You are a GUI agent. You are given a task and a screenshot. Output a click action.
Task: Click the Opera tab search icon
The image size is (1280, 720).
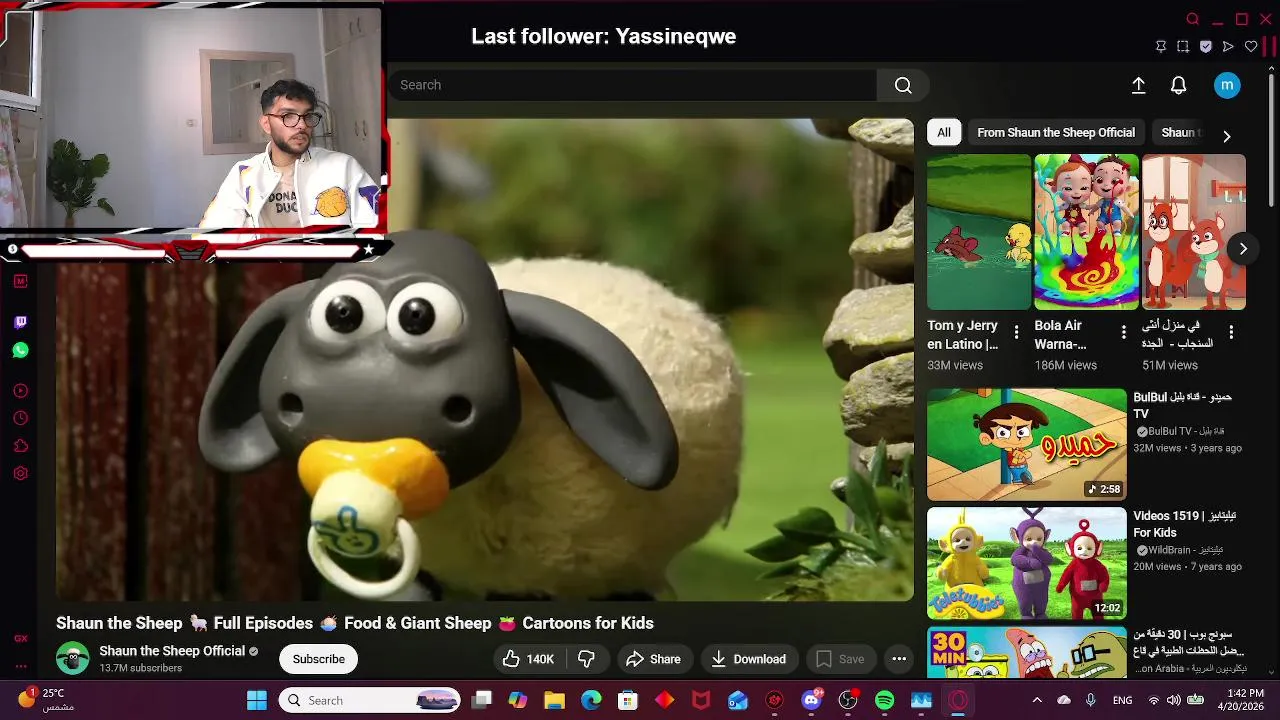coord(1192,19)
